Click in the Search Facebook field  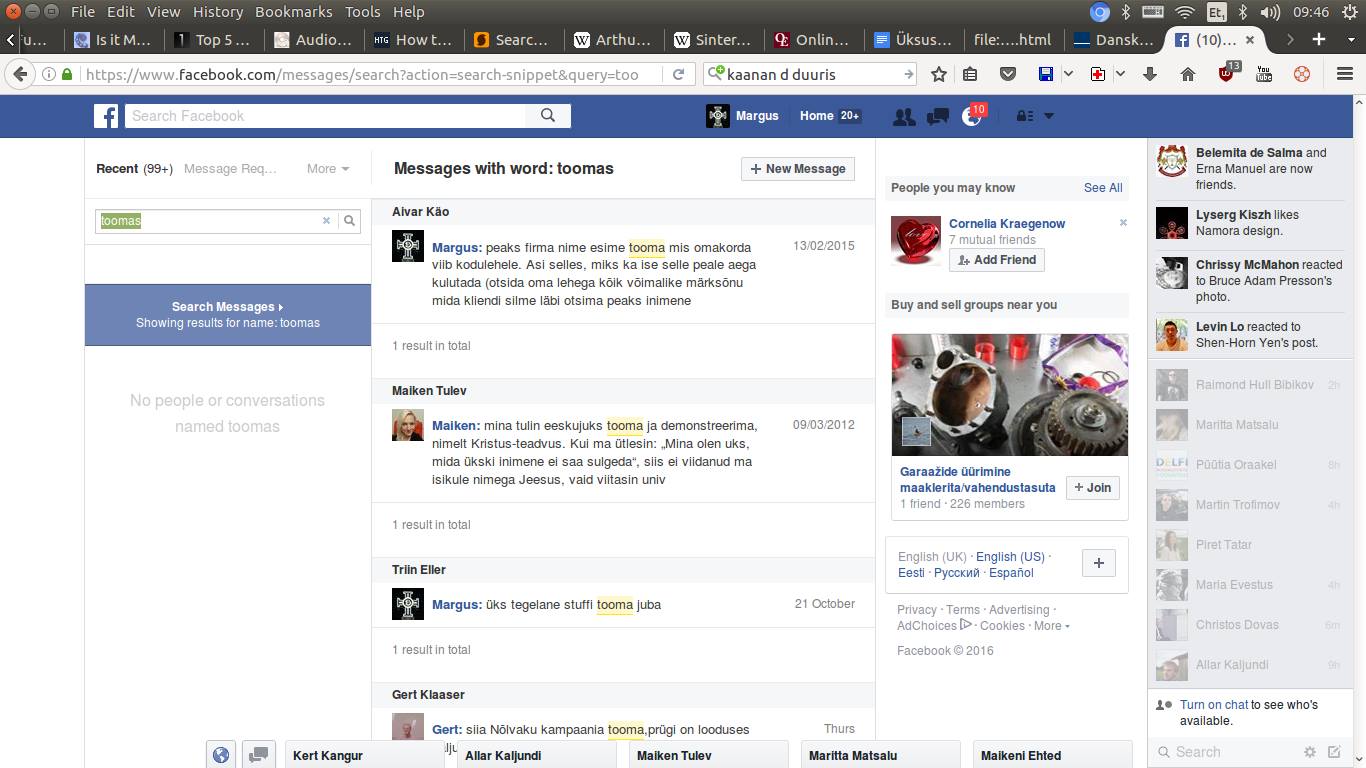(326, 116)
